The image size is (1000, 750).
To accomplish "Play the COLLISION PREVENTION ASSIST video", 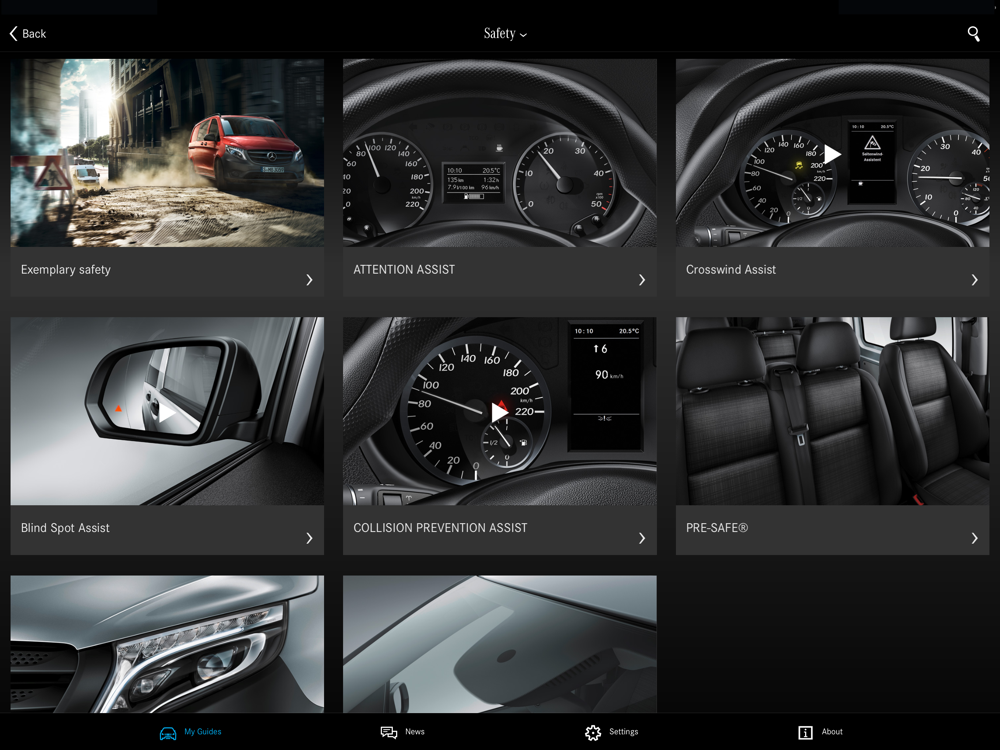I will tap(499, 412).
